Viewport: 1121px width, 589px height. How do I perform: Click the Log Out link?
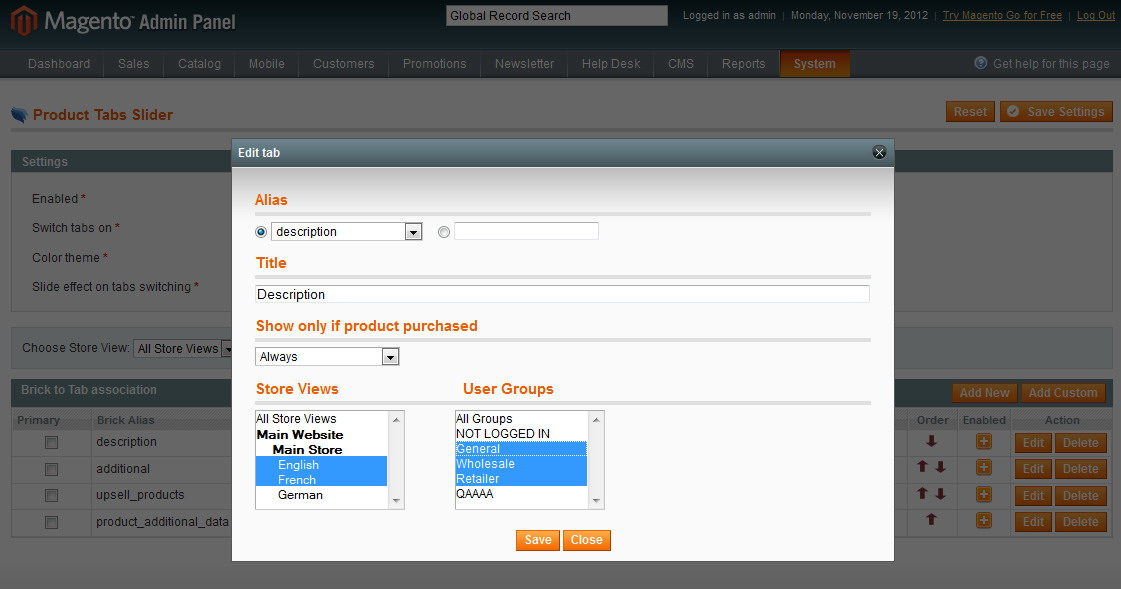(1096, 16)
